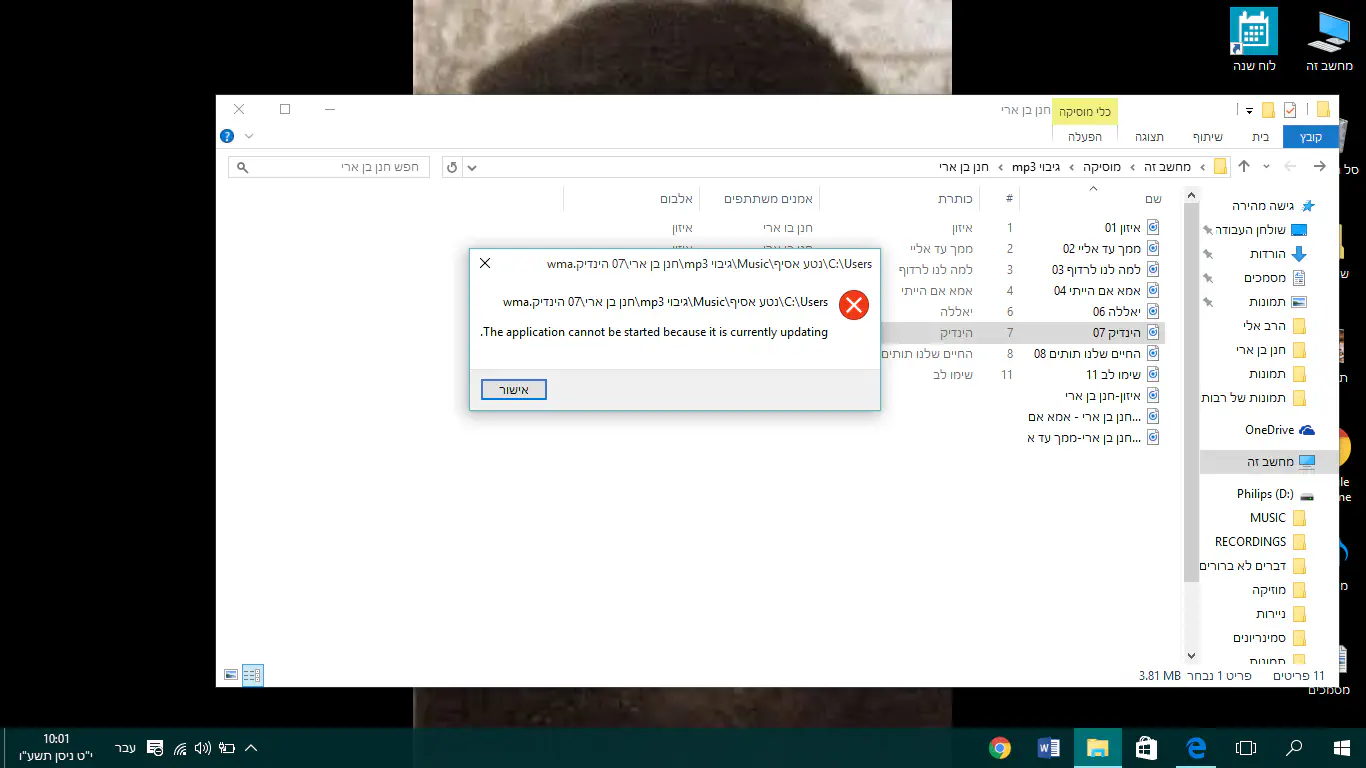This screenshot has width=1366, height=768.
Task: Click the אישור button in error dialog
Action: (514, 389)
